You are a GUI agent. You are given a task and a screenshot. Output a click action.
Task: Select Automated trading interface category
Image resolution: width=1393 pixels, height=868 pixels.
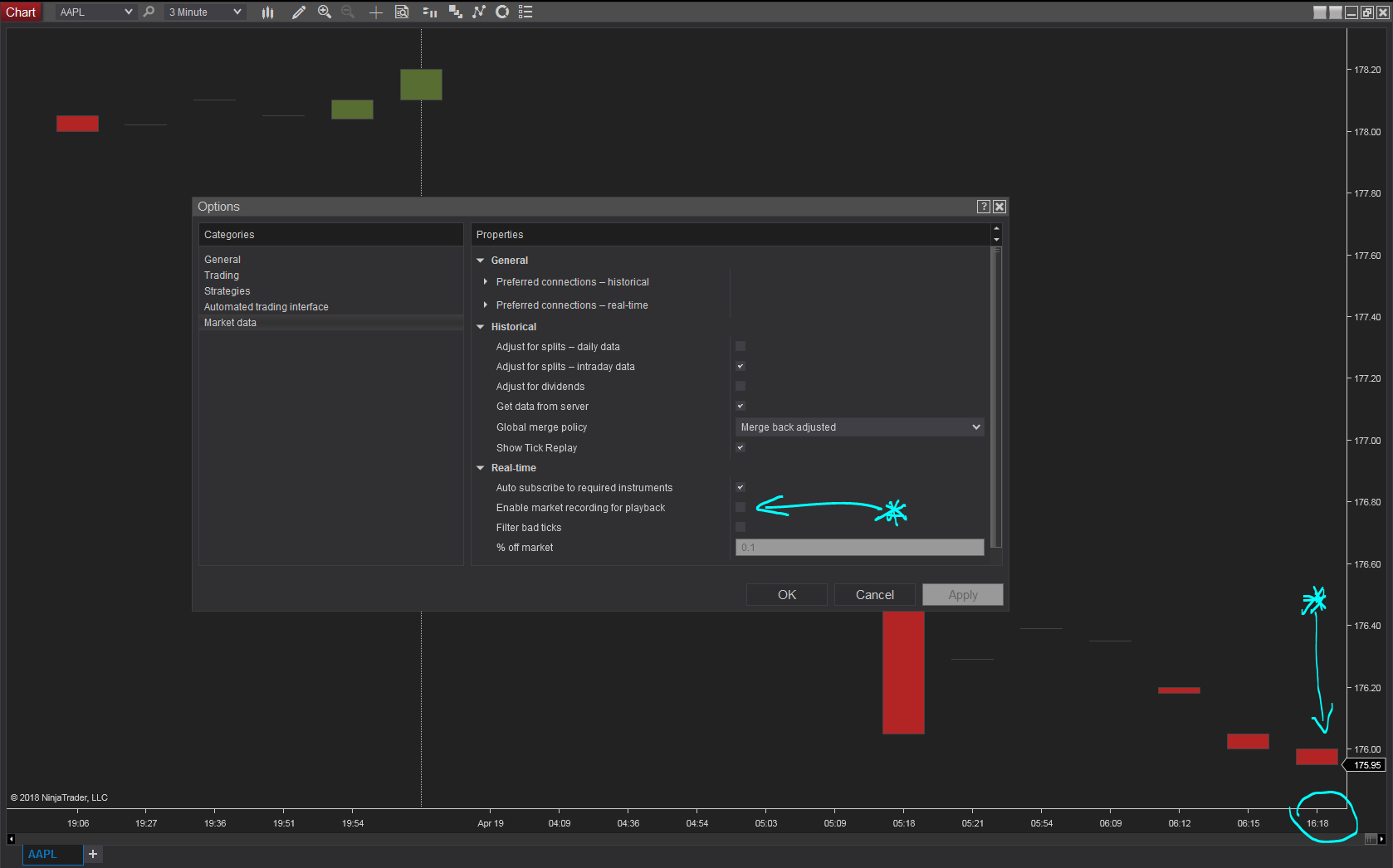tap(266, 307)
